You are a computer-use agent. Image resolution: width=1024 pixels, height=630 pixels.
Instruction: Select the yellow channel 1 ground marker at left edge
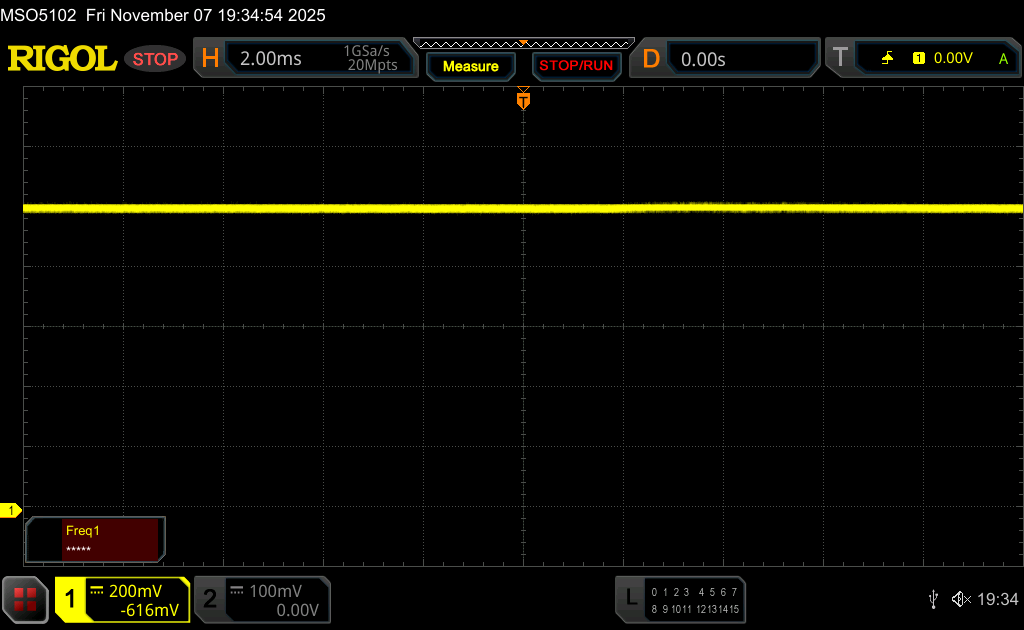11,511
